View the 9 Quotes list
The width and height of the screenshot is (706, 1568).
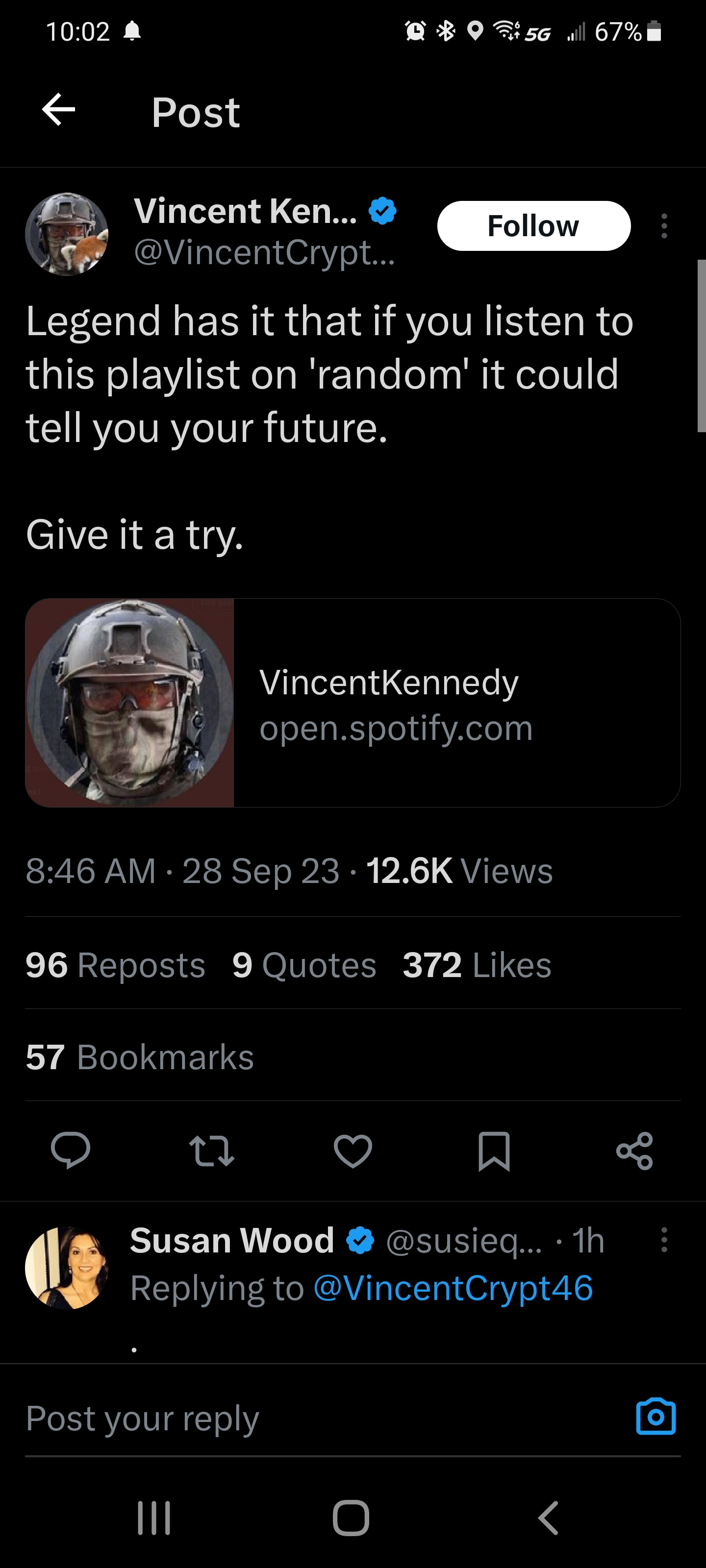pos(304,965)
